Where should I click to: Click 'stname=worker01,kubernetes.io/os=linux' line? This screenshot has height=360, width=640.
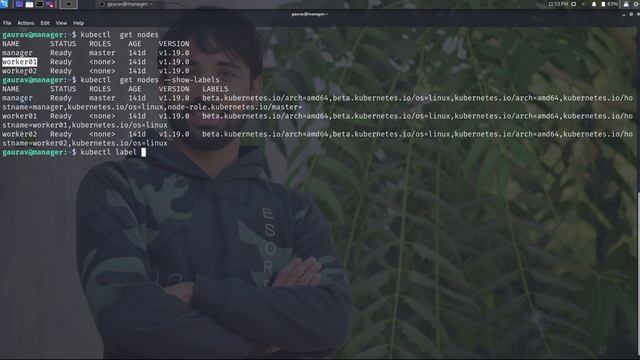84,125
